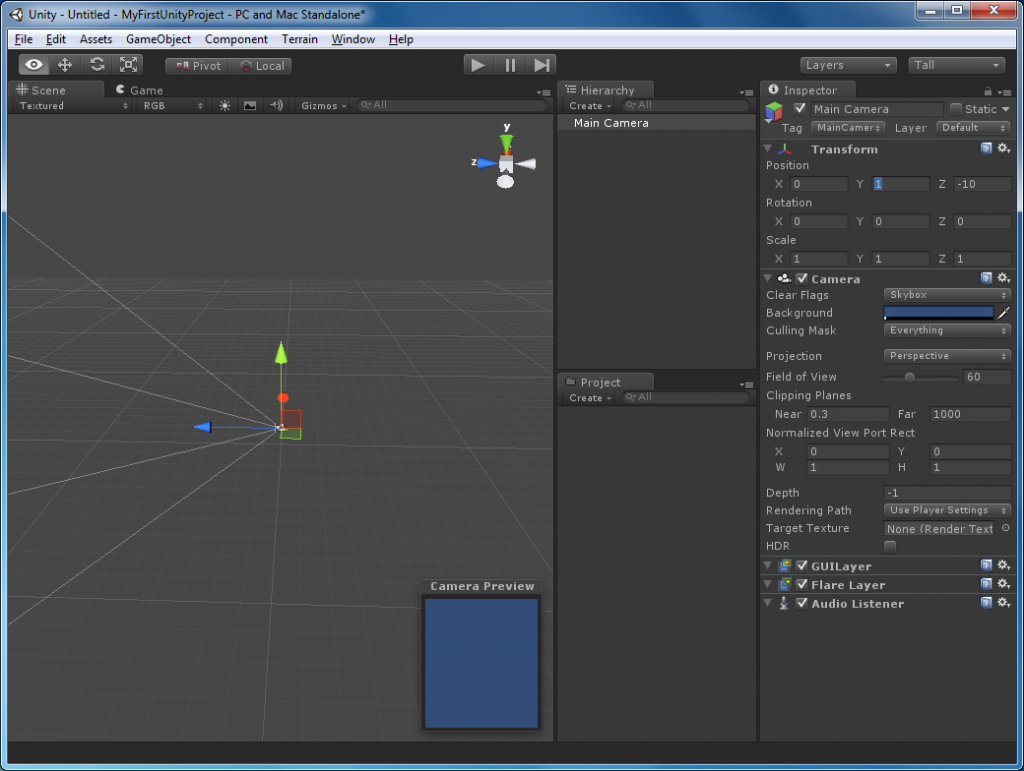Open GUILayer help icon
The image size is (1024, 771).
986,565
